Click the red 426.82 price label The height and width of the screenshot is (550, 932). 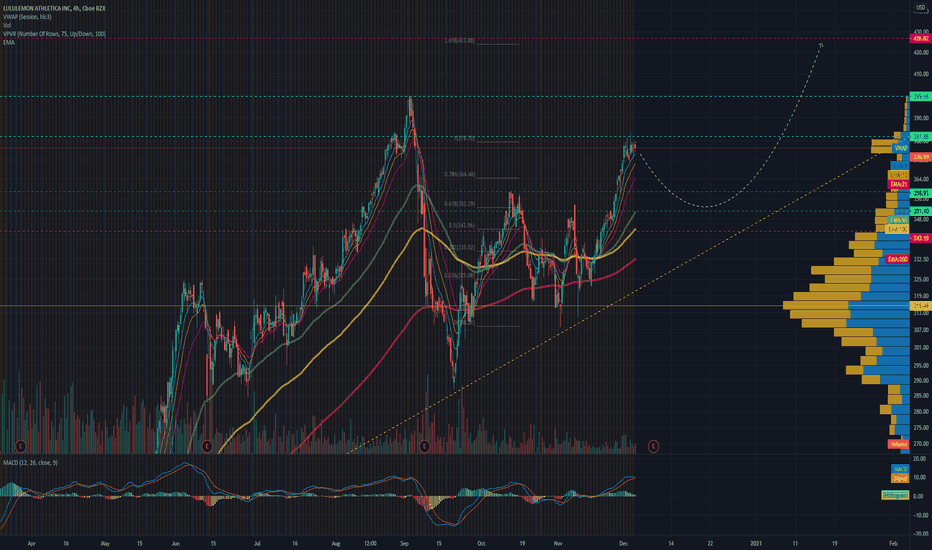point(920,38)
